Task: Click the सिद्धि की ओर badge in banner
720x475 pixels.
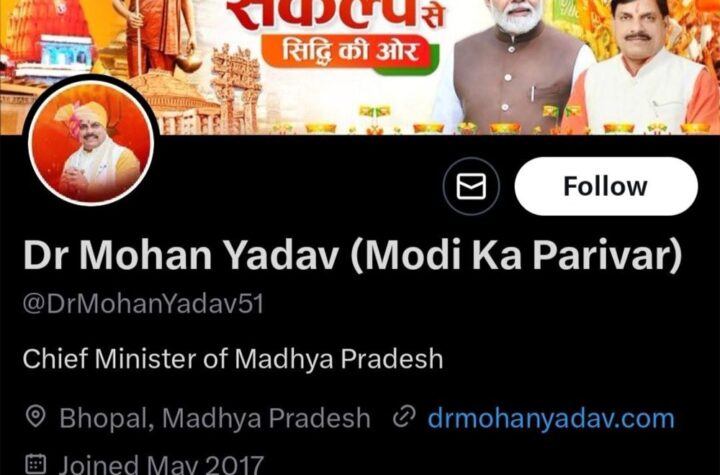Action: pyautogui.click(x=350, y=53)
